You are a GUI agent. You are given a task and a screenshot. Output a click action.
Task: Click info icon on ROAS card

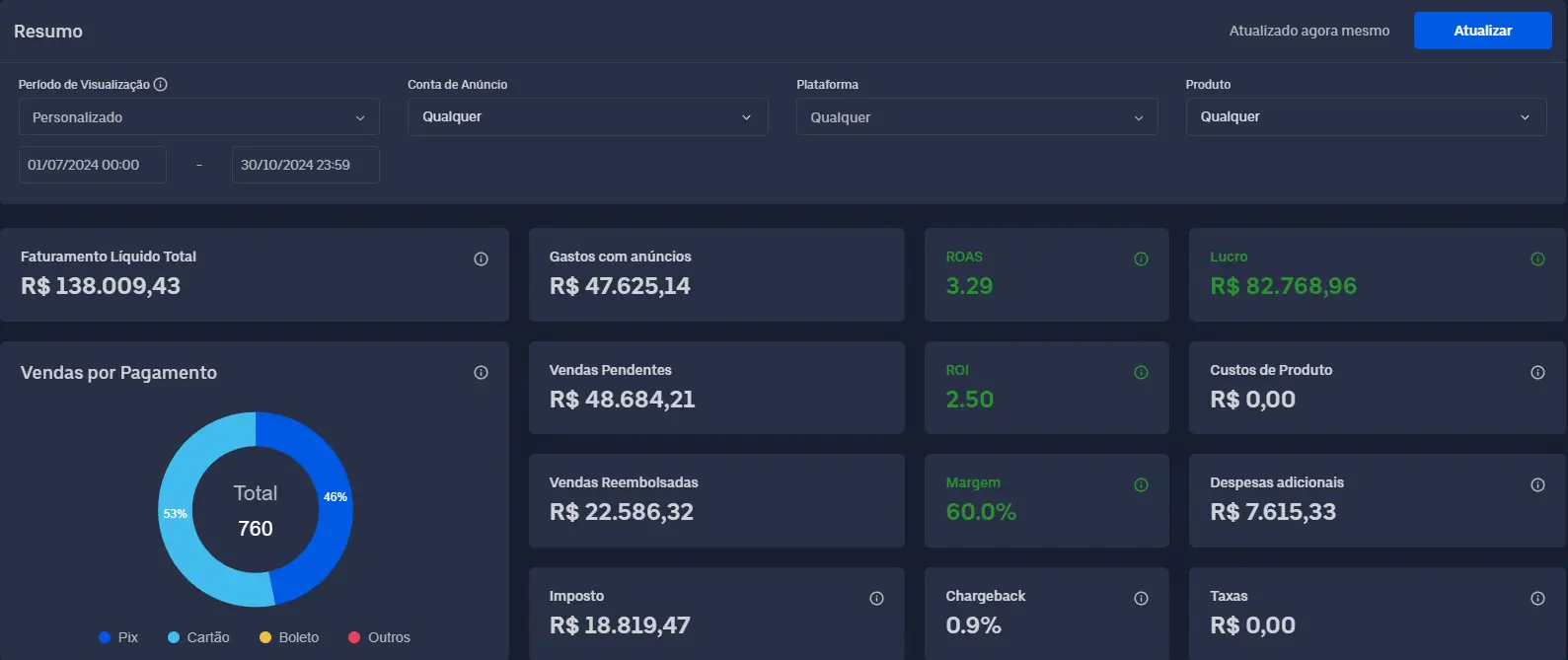coord(1141,259)
